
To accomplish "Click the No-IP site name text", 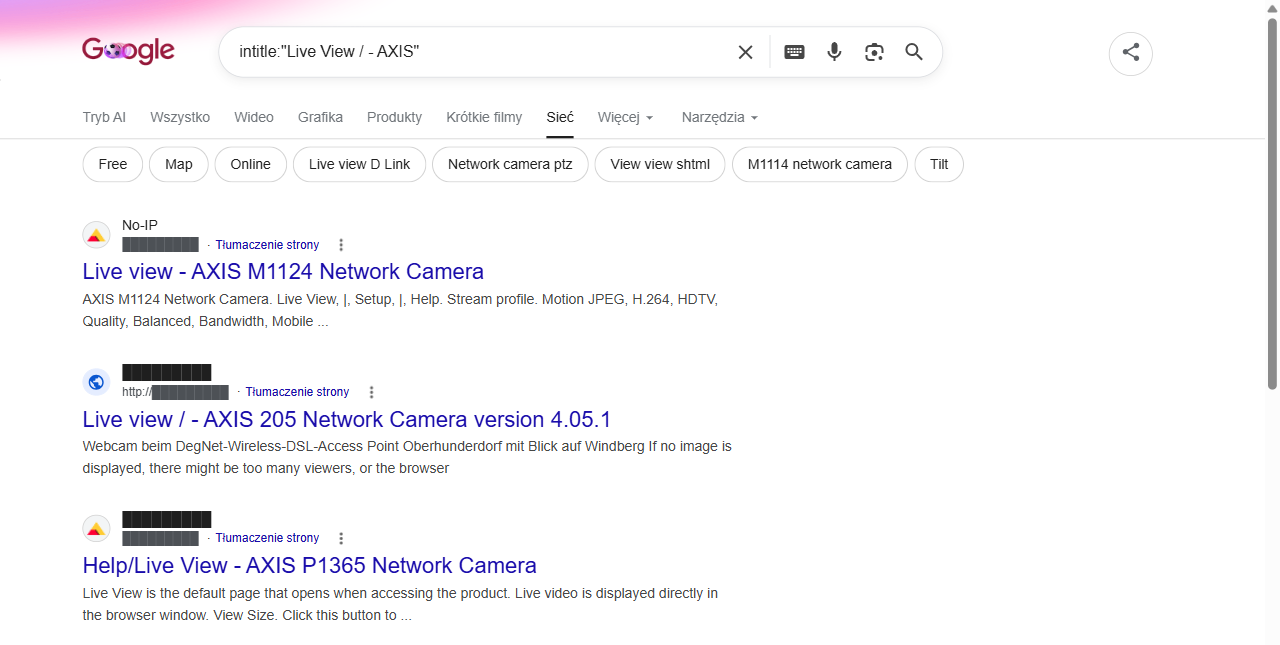I will click(140, 225).
